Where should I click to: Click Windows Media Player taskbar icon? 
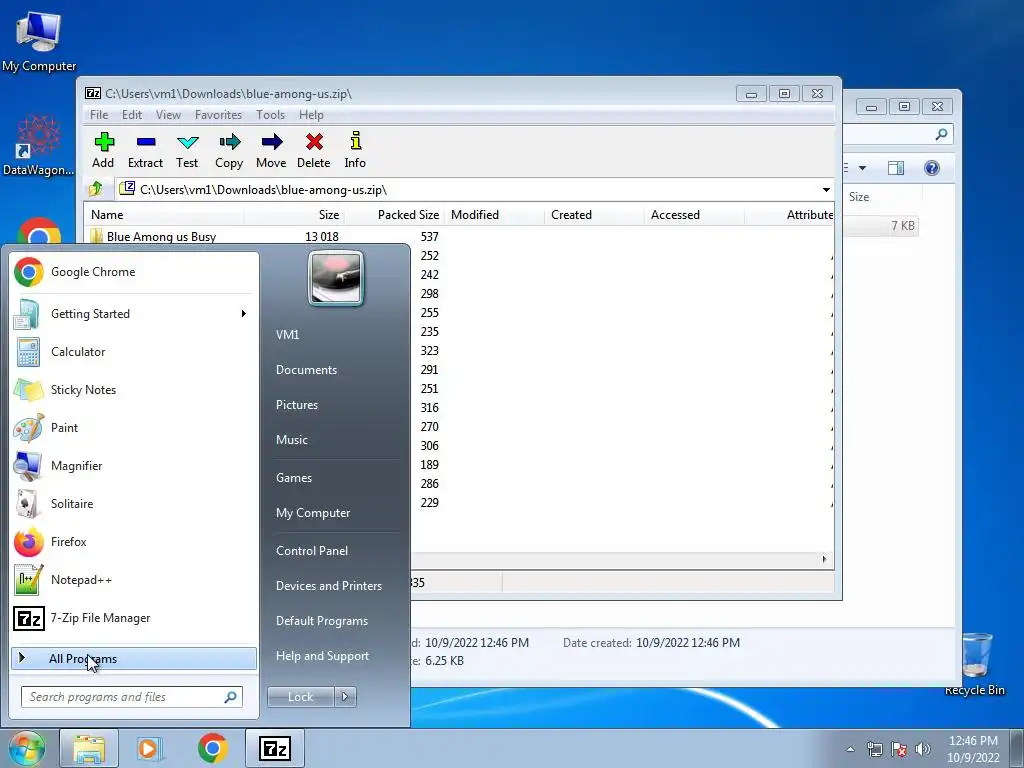click(x=150, y=748)
